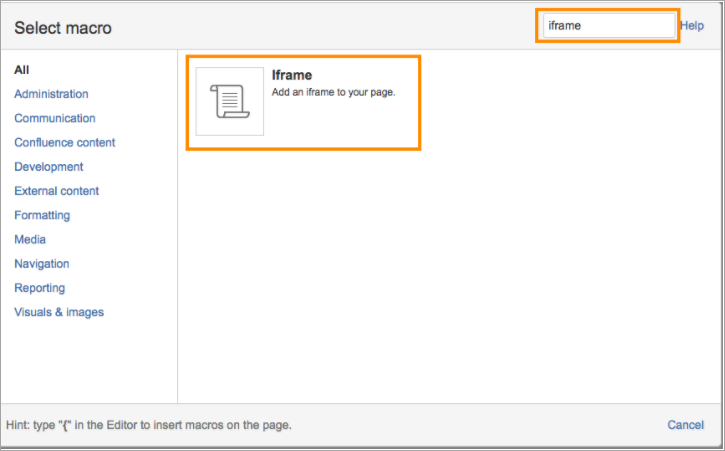Click the empty macro results area

click(449, 278)
